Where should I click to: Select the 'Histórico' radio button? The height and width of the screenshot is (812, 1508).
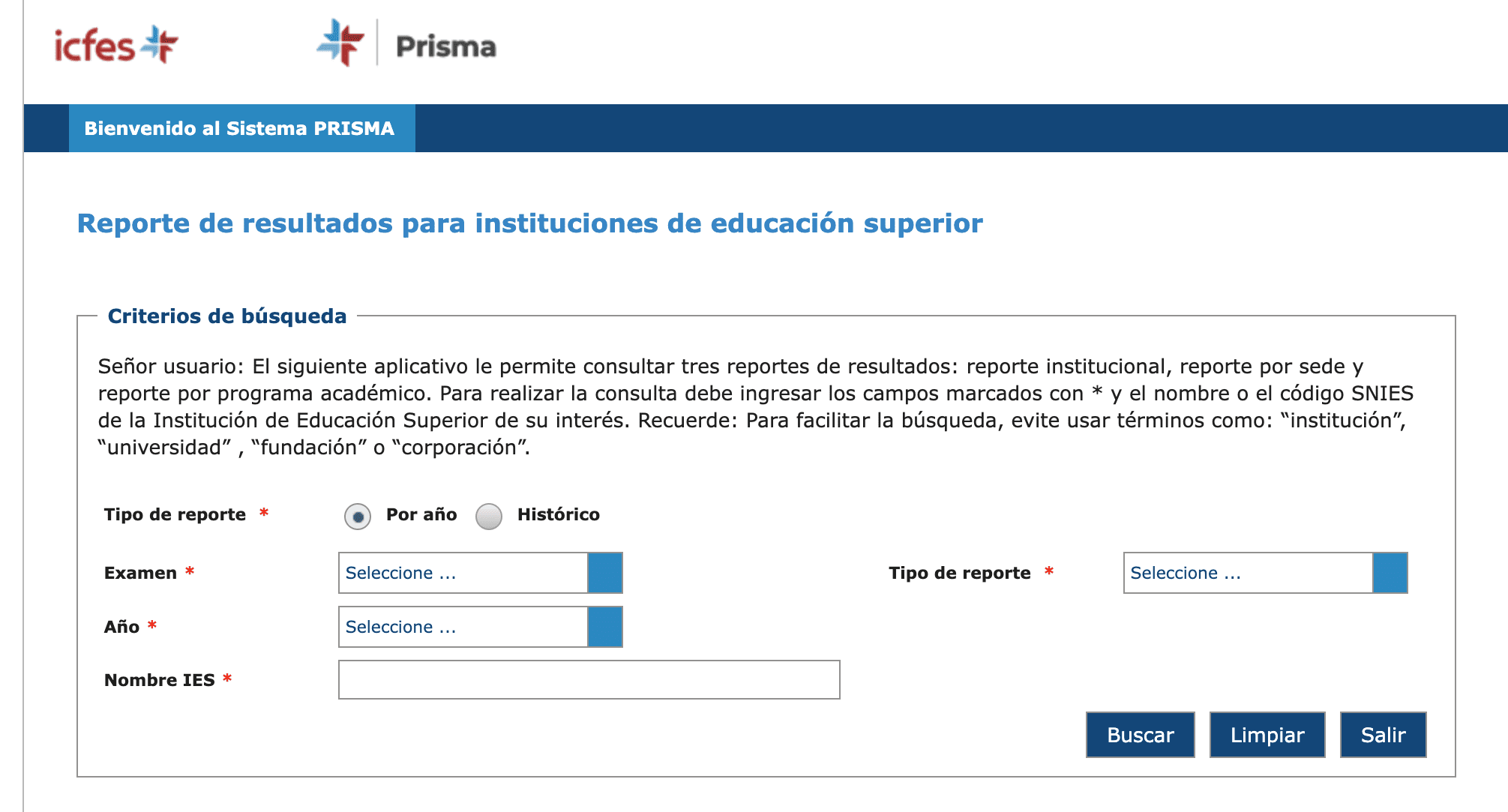(x=489, y=517)
